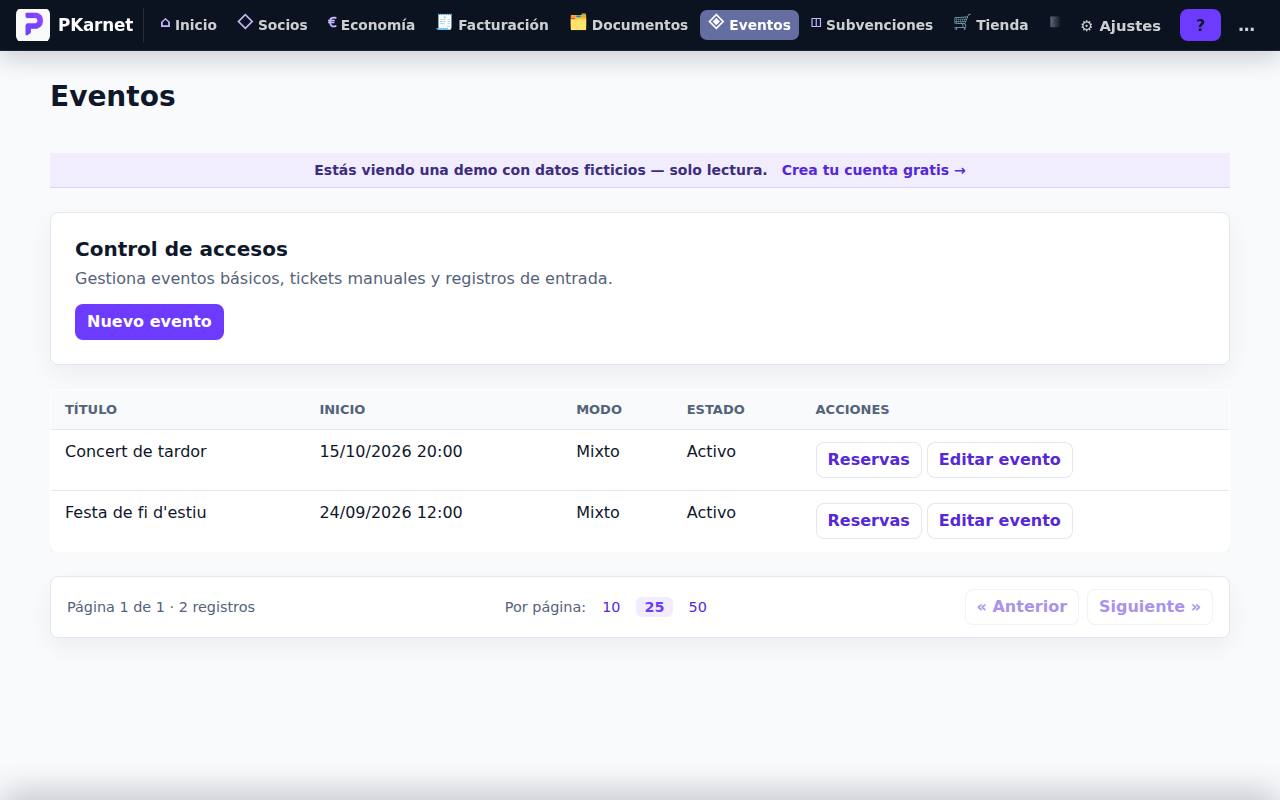Follow the 'Crea tu cuenta gratis' link
Image resolution: width=1280 pixels, height=800 pixels.
873,170
